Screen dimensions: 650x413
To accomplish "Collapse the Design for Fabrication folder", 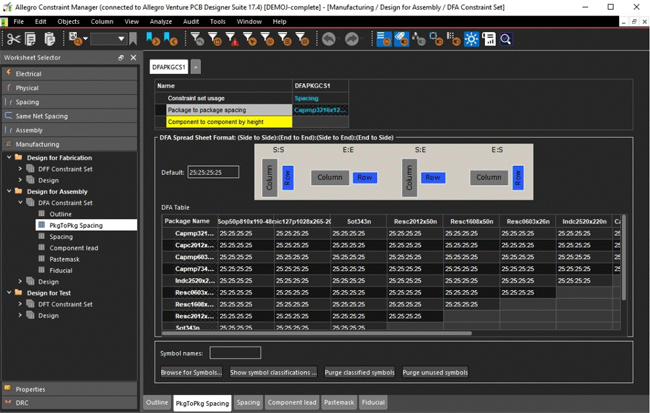I will click(9, 158).
